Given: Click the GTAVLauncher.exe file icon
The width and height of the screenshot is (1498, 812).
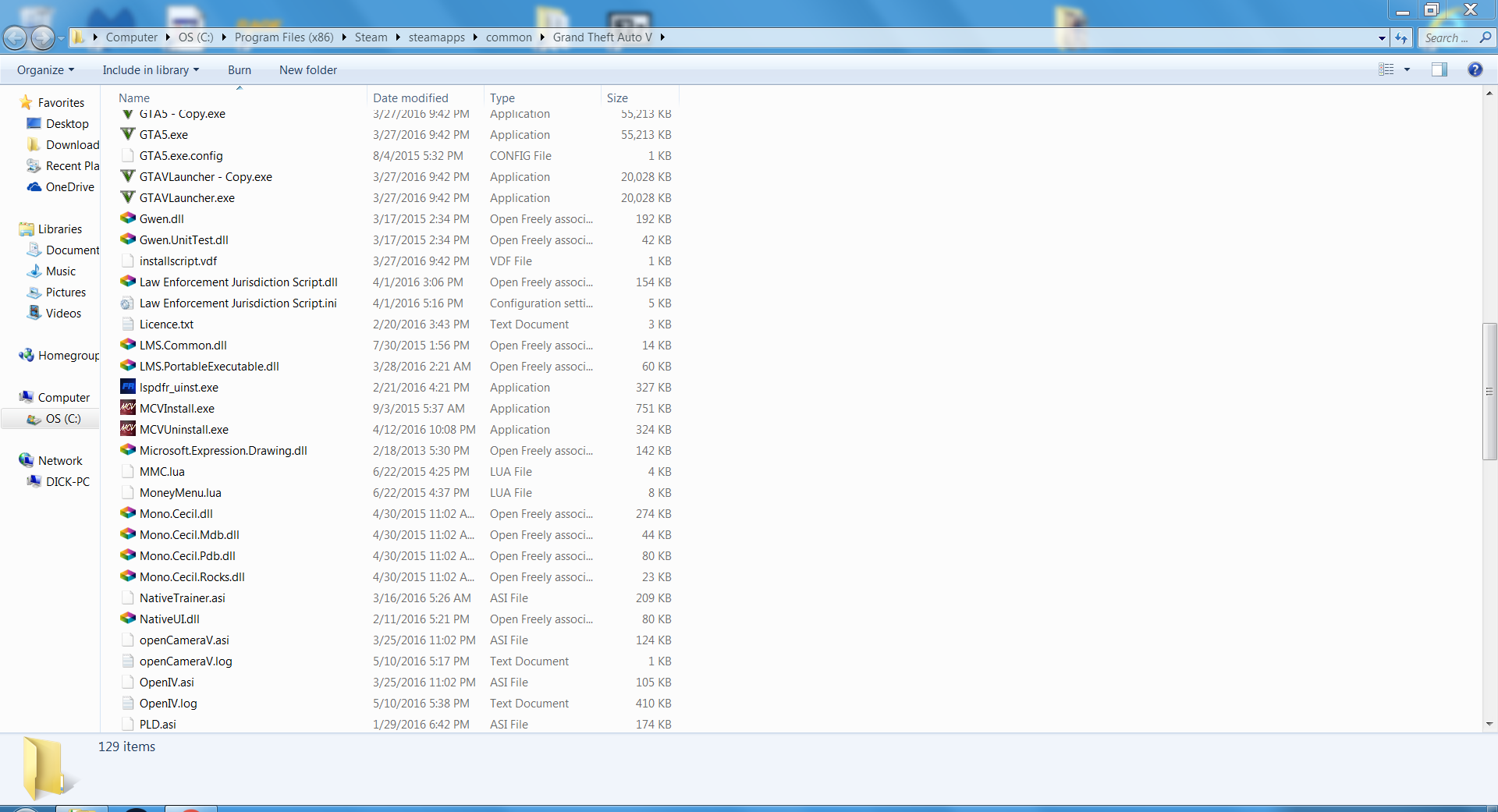Looking at the screenshot, I should (128, 197).
